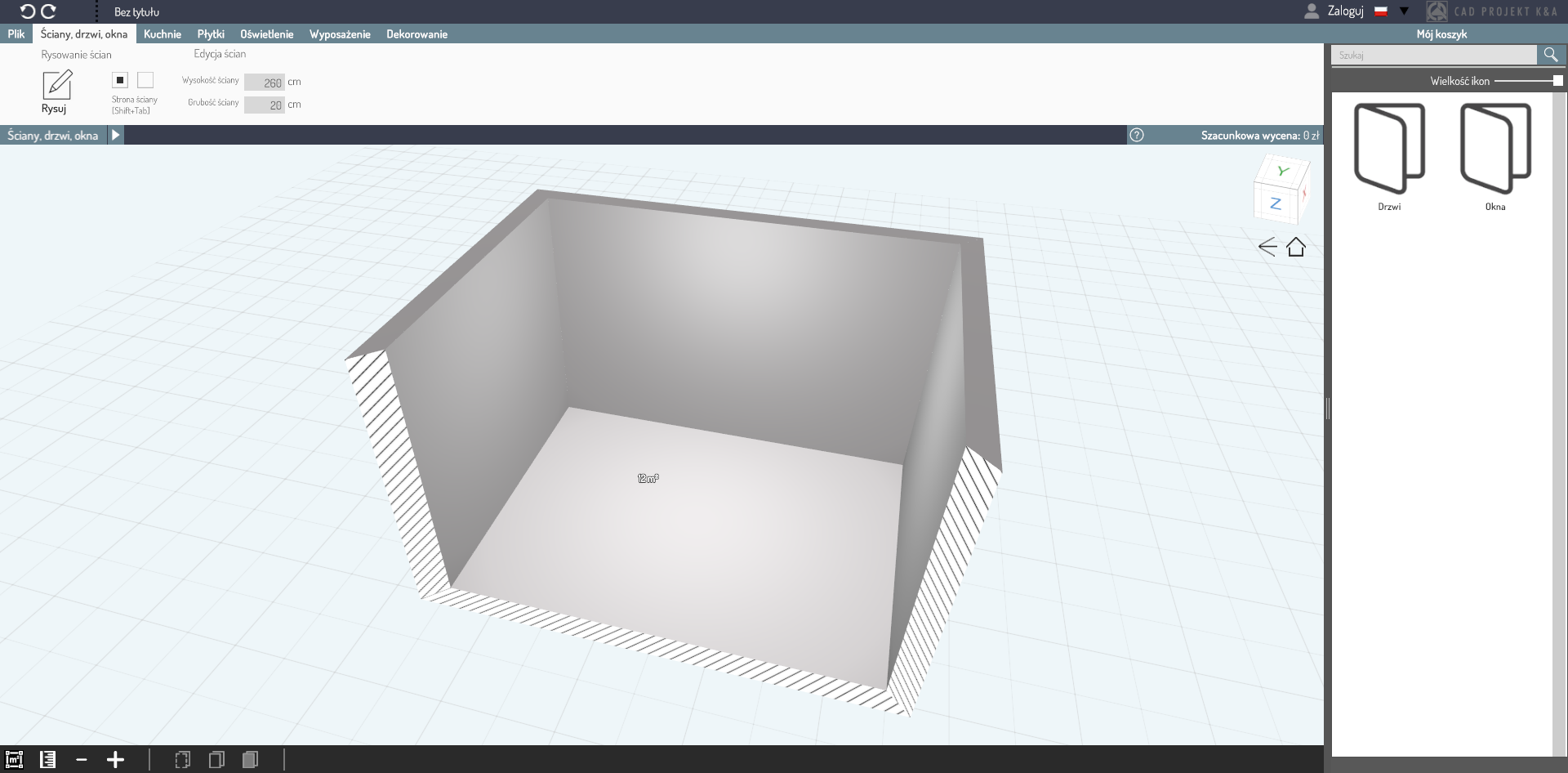Viewport: 1568px width, 773px height.
Task: Open the Plik menu
Action: [x=16, y=34]
